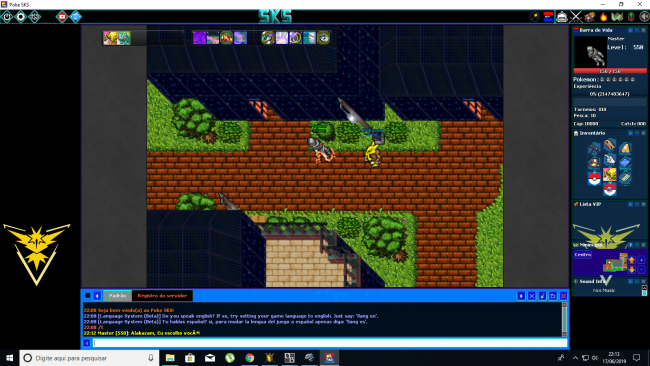Toggle the health bar icon in the top toolbar
This screenshot has width=650, height=366.
(548, 17)
